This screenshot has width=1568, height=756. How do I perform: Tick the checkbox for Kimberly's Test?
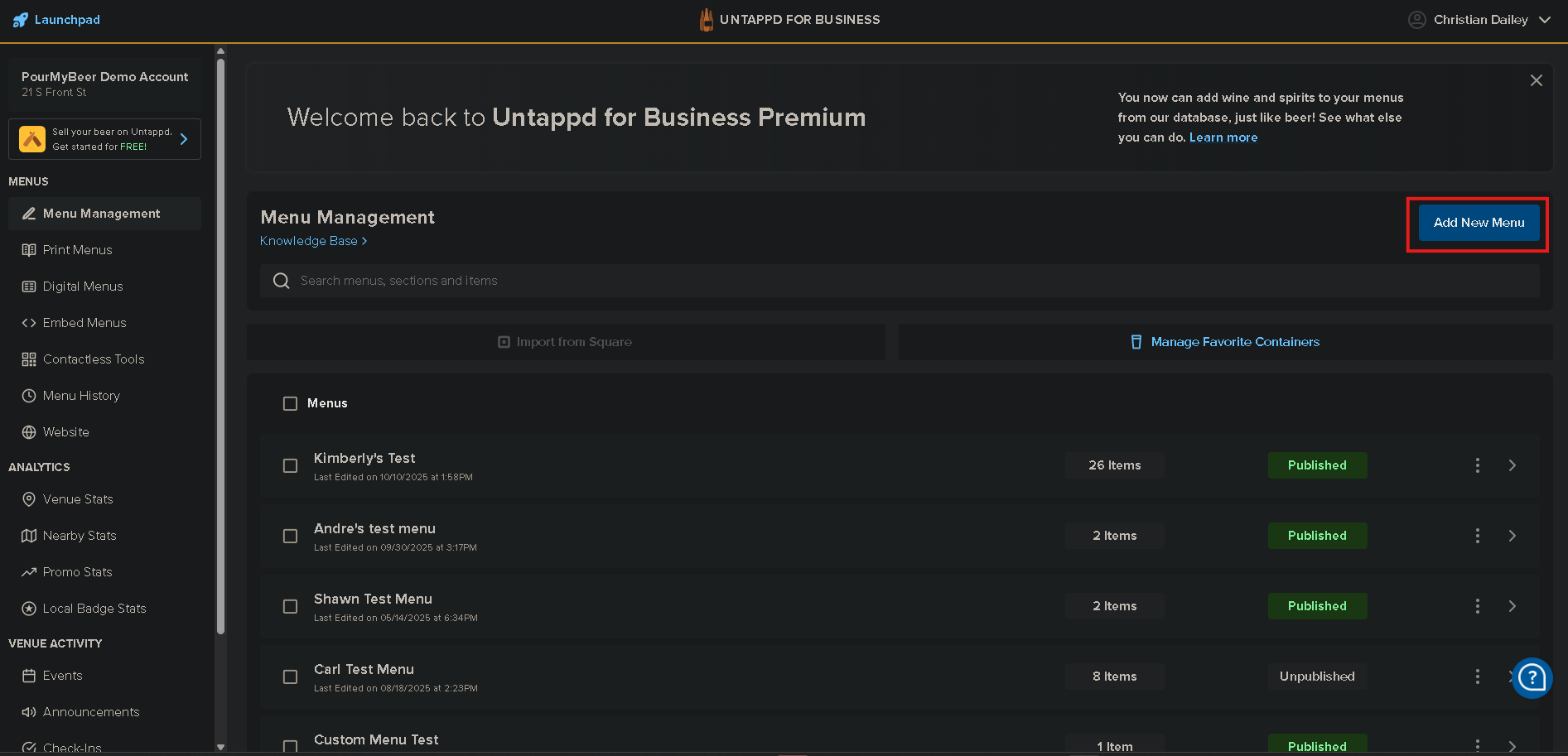click(290, 465)
